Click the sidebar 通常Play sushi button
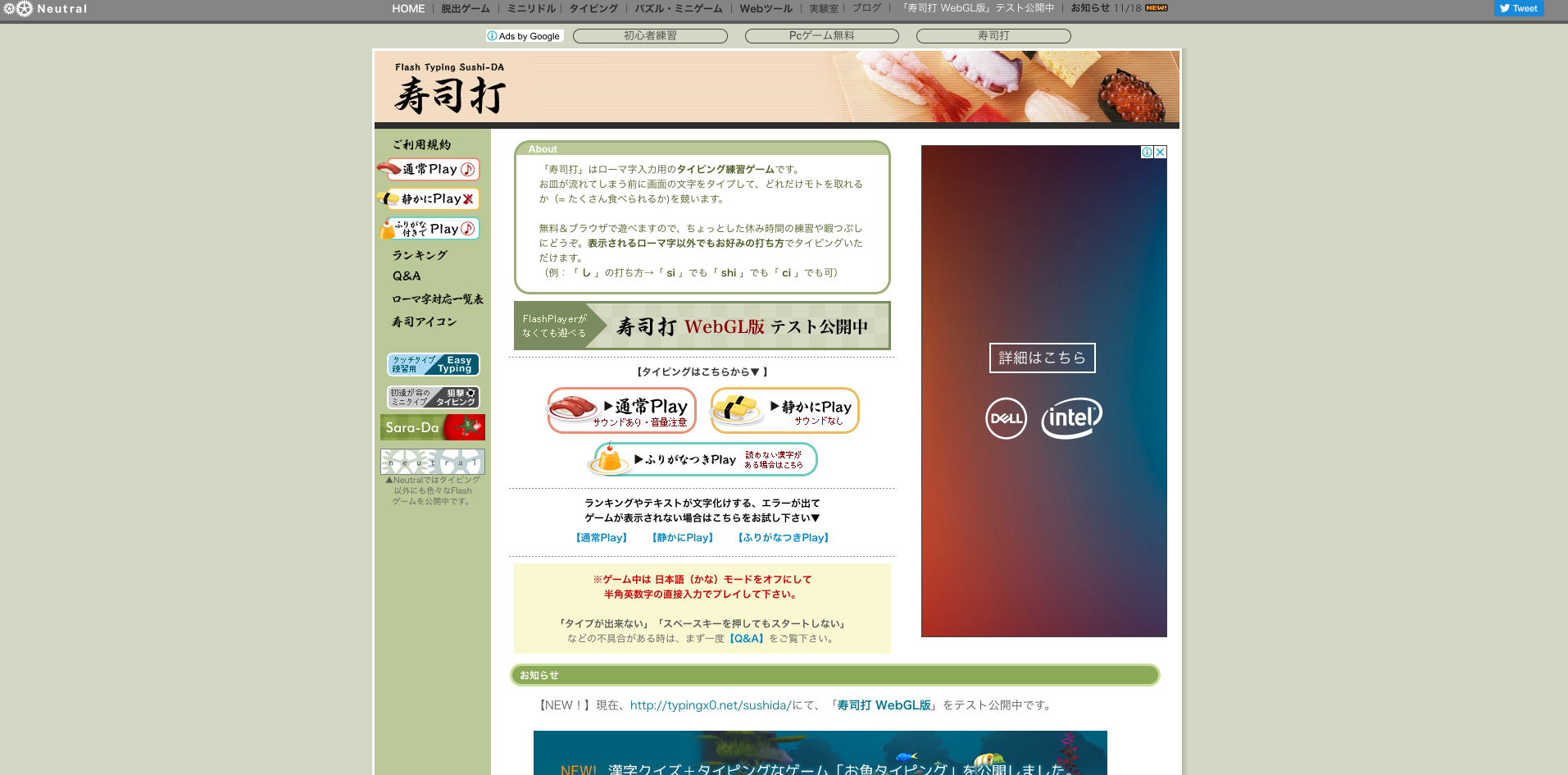1568x775 pixels. coord(429,170)
